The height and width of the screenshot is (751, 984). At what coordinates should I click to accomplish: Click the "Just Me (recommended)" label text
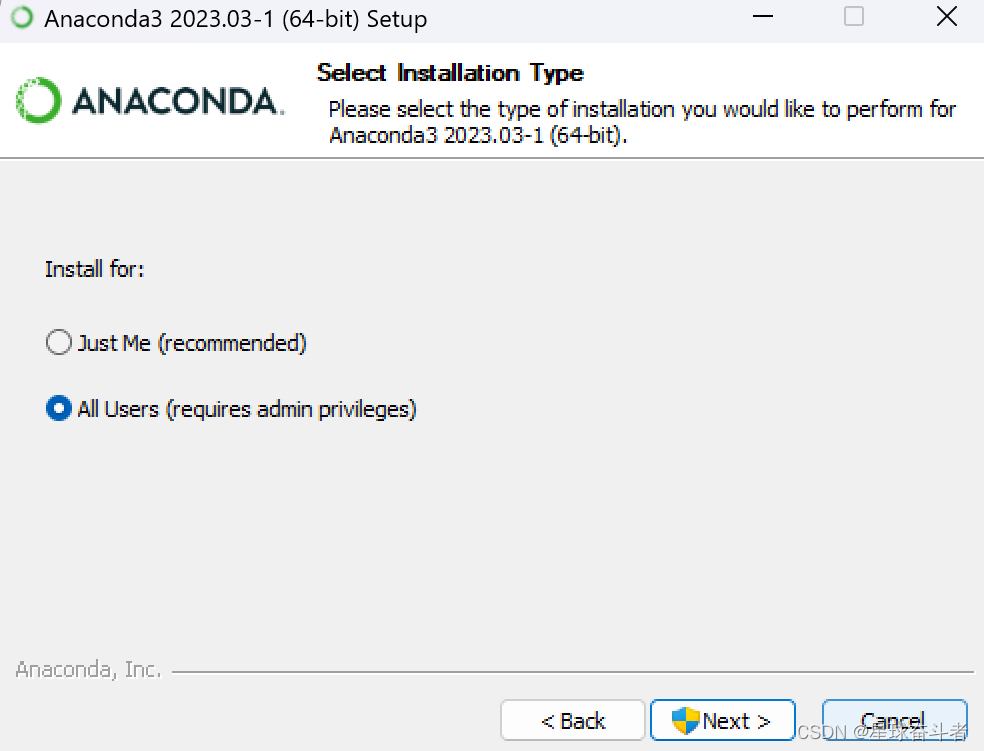click(x=192, y=343)
